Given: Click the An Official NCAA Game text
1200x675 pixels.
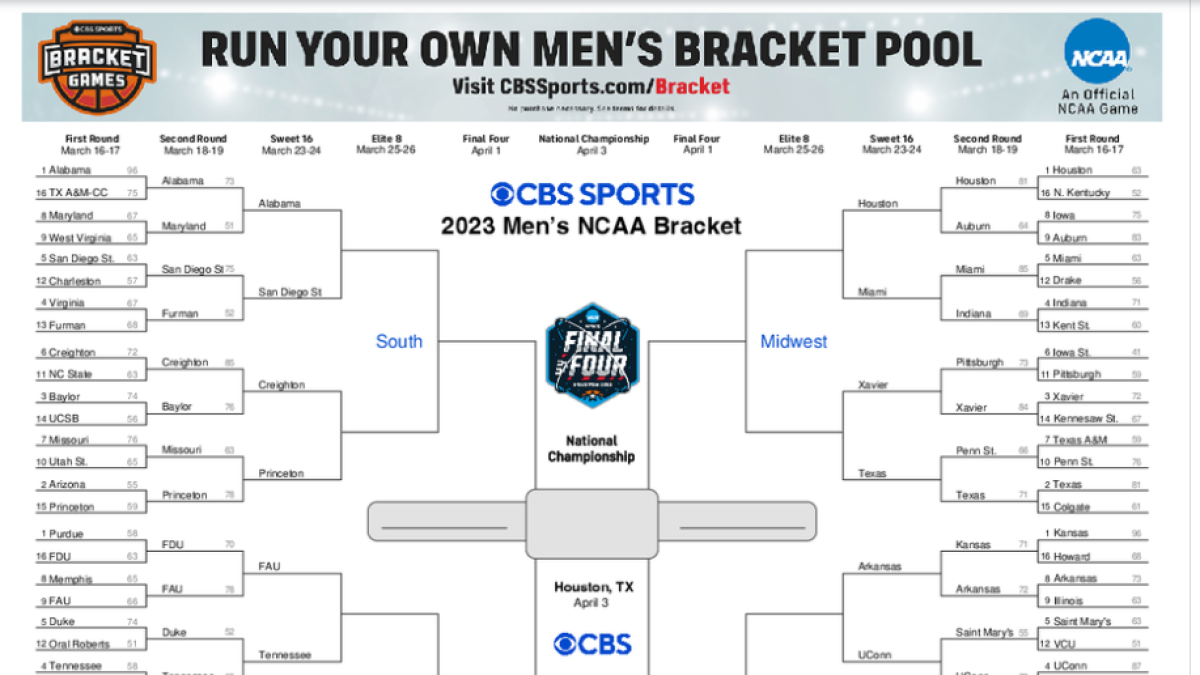Looking at the screenshot, I should [1098, 101].
